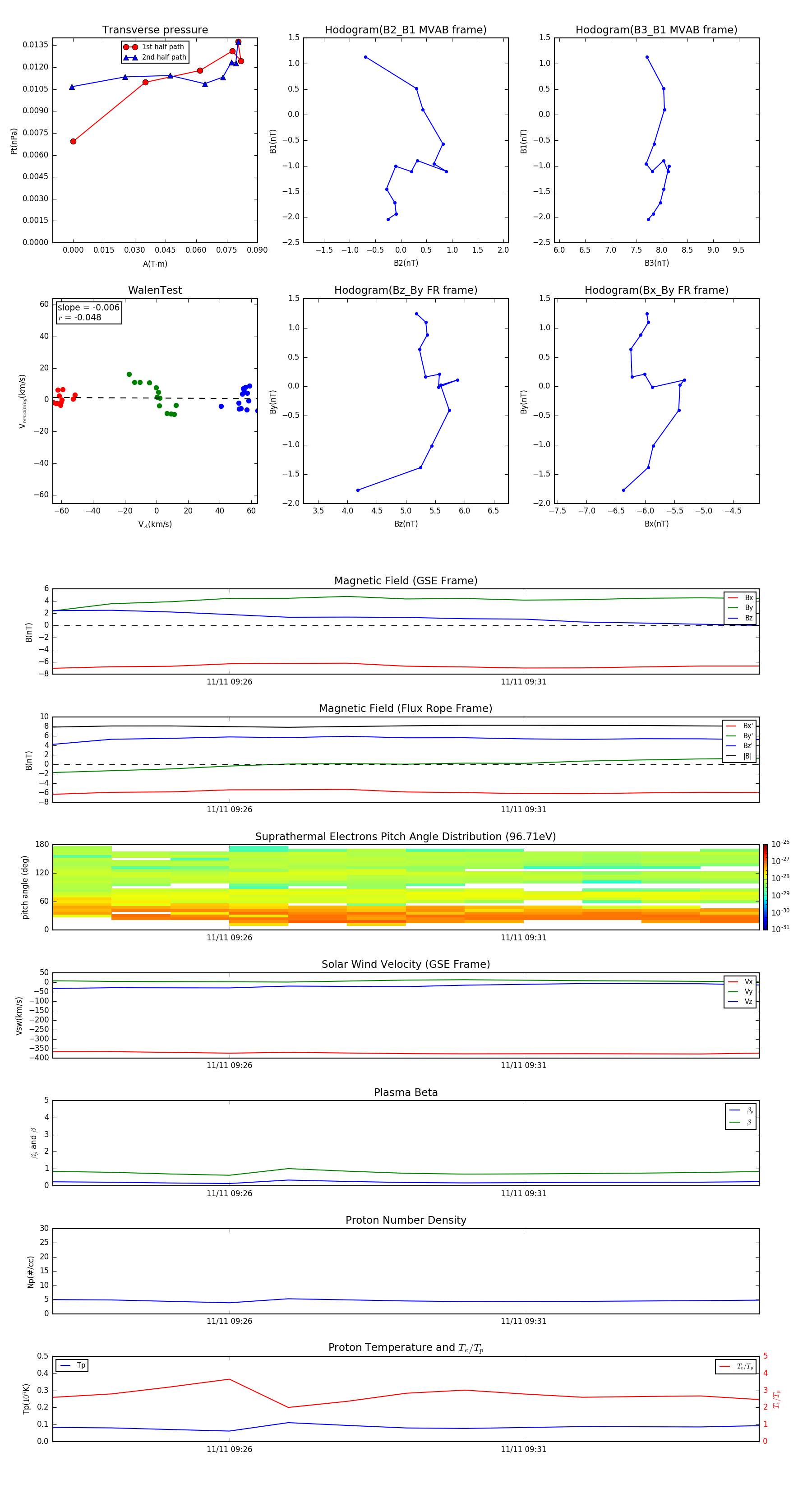Viewport: 812px width, 1489px height.
Task: Click the 'Proton Temperature and Te/Tp' title
Action: coord(406,1348)
